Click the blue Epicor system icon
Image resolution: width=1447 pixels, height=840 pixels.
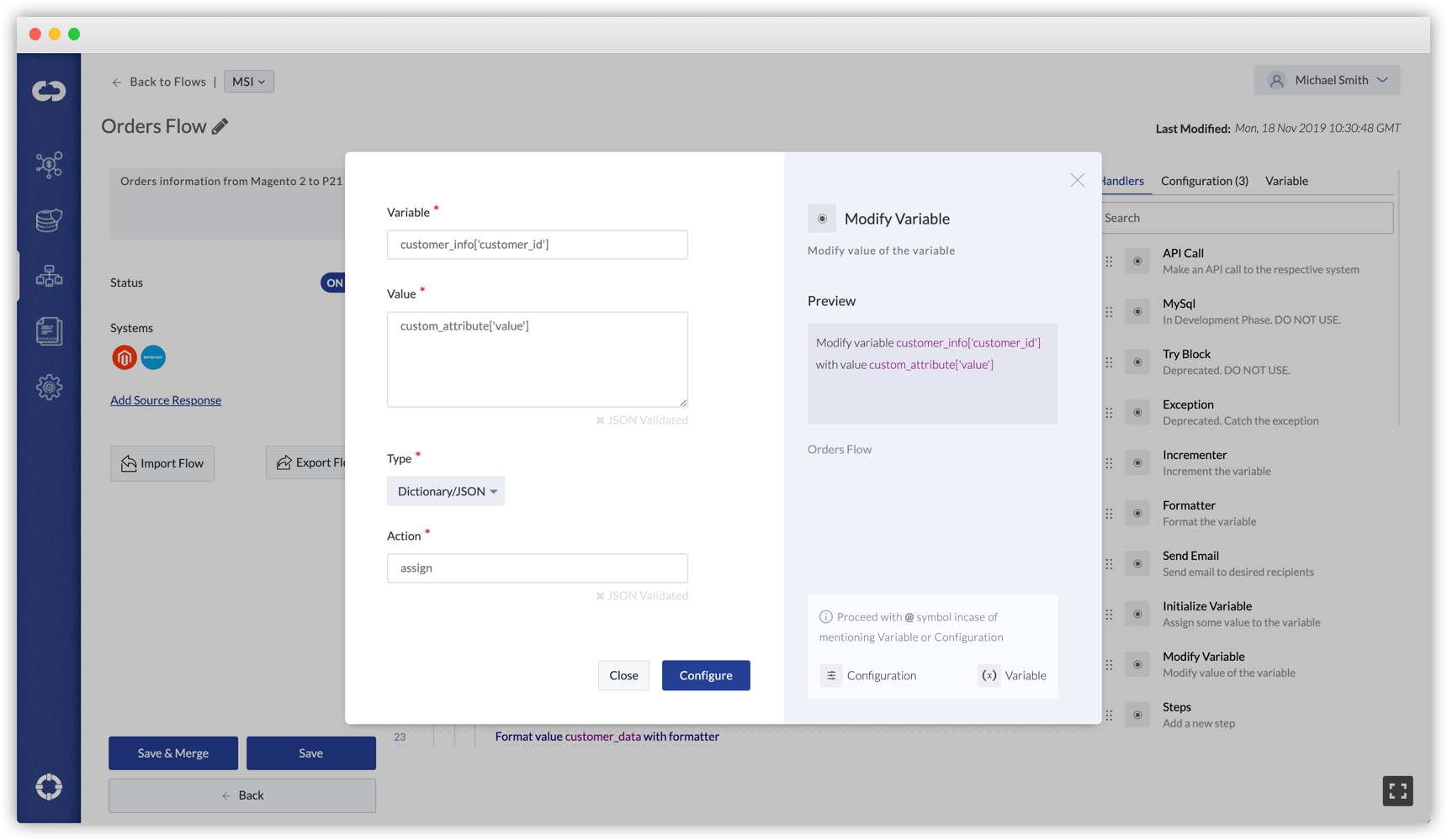[153, 357]
